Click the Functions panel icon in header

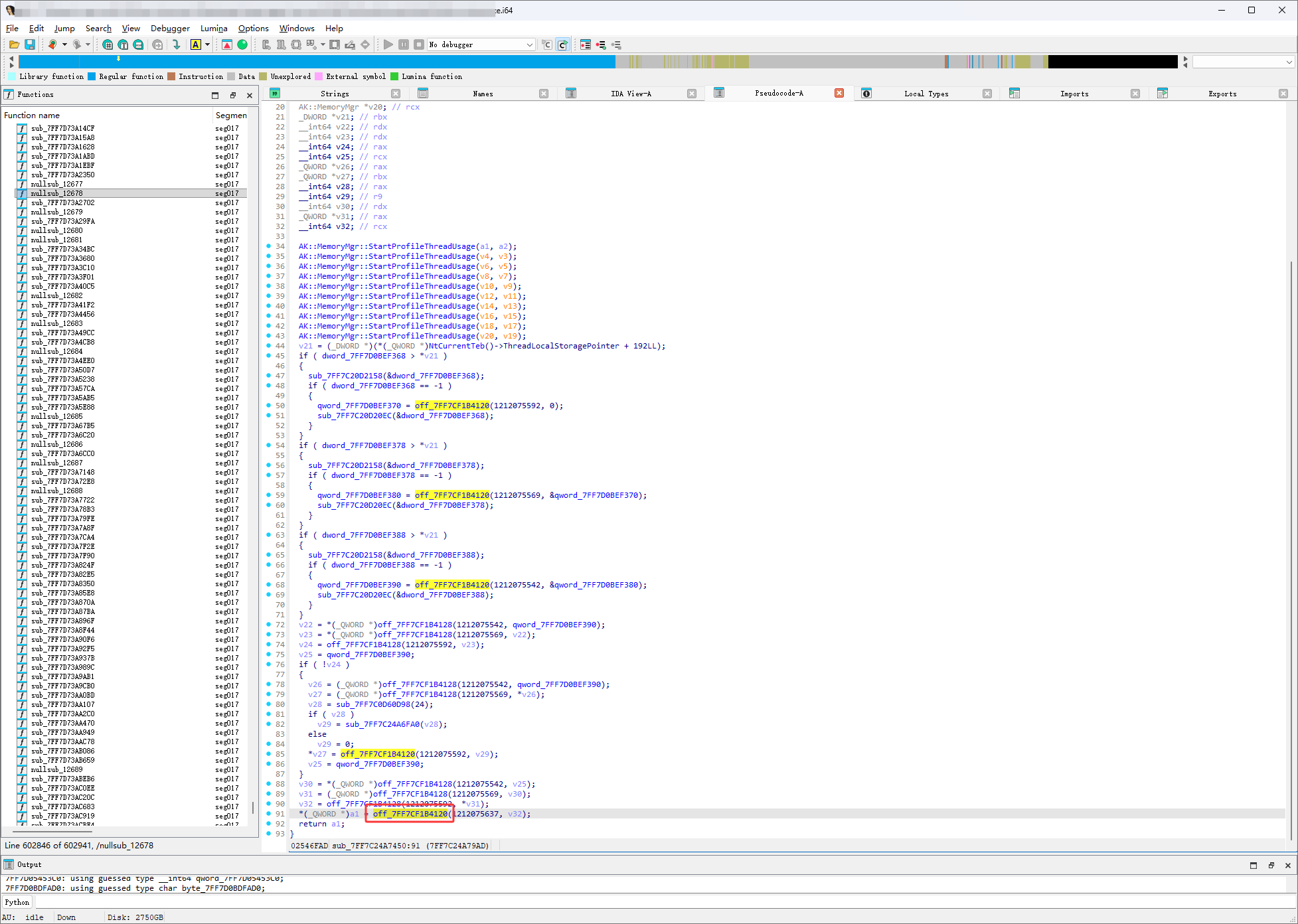coord(9,95)
